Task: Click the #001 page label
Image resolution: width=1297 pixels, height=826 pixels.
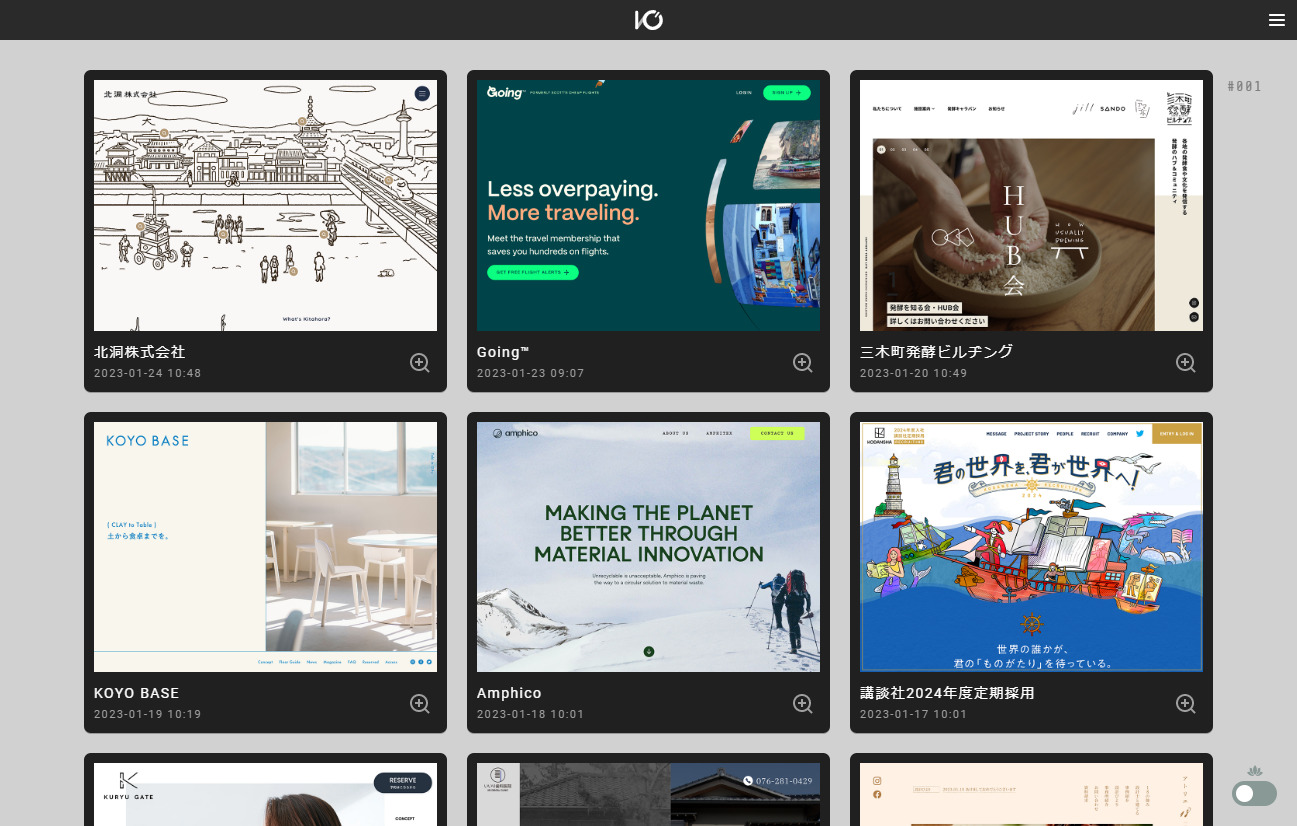Action: tap(1244, 86)
